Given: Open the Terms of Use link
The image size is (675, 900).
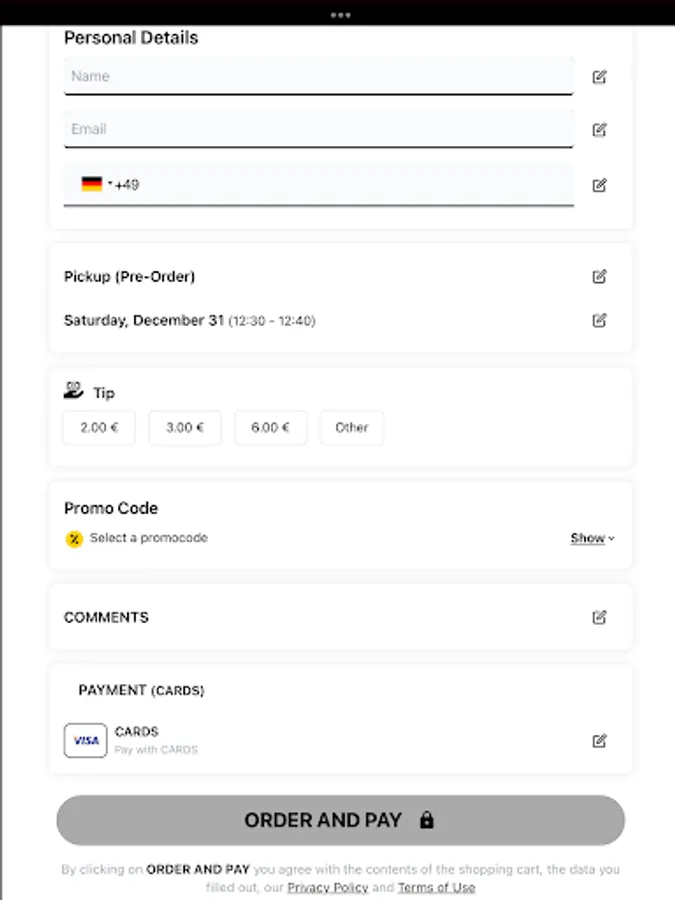Looking at the screenshot, I should click(436, 887).
